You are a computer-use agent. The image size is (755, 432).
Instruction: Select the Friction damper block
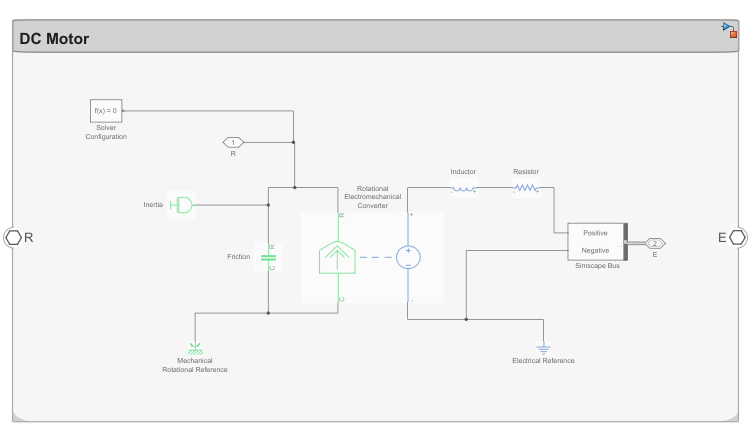point(268,257)
